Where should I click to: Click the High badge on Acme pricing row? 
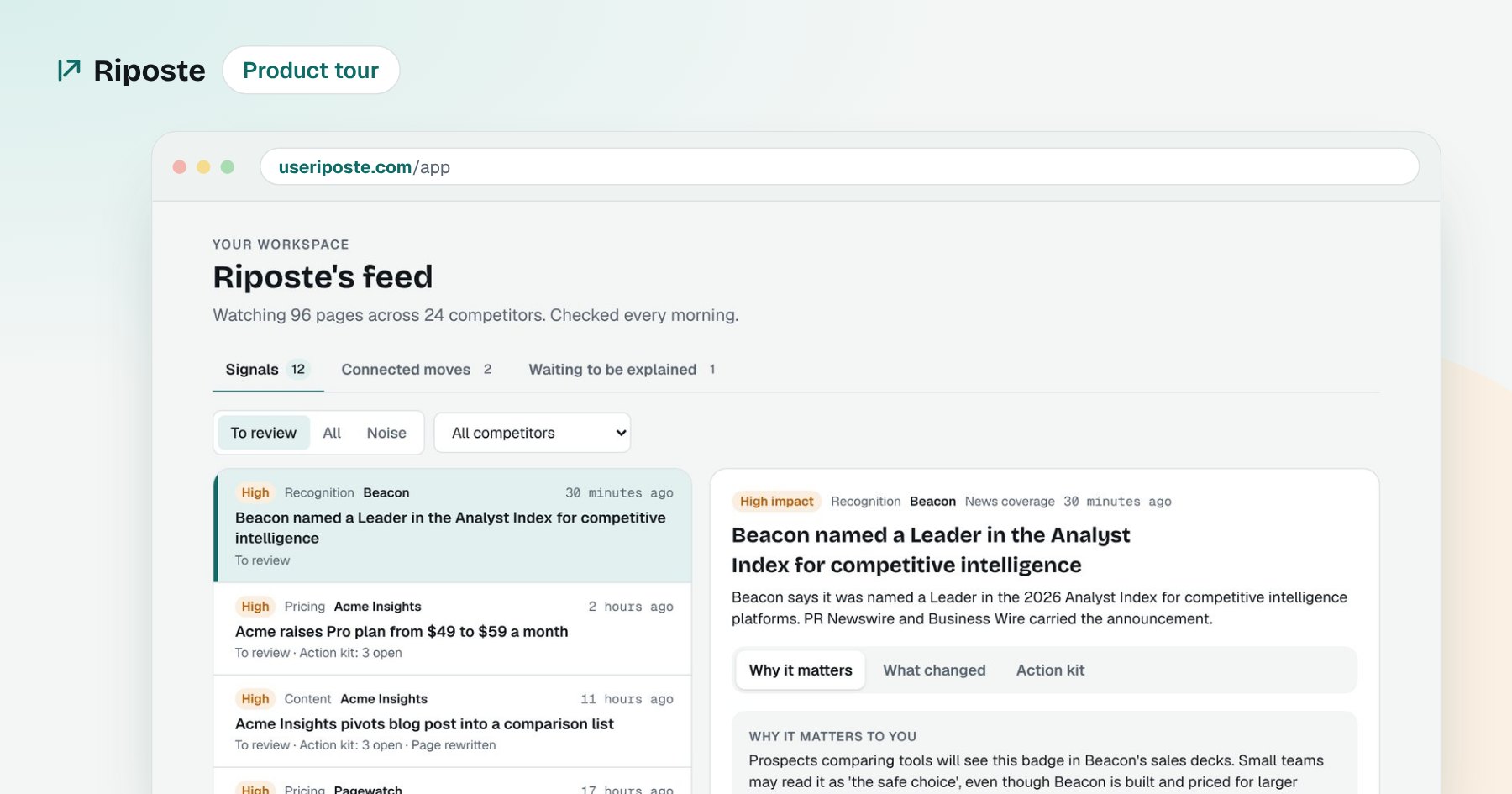[255, 607]
